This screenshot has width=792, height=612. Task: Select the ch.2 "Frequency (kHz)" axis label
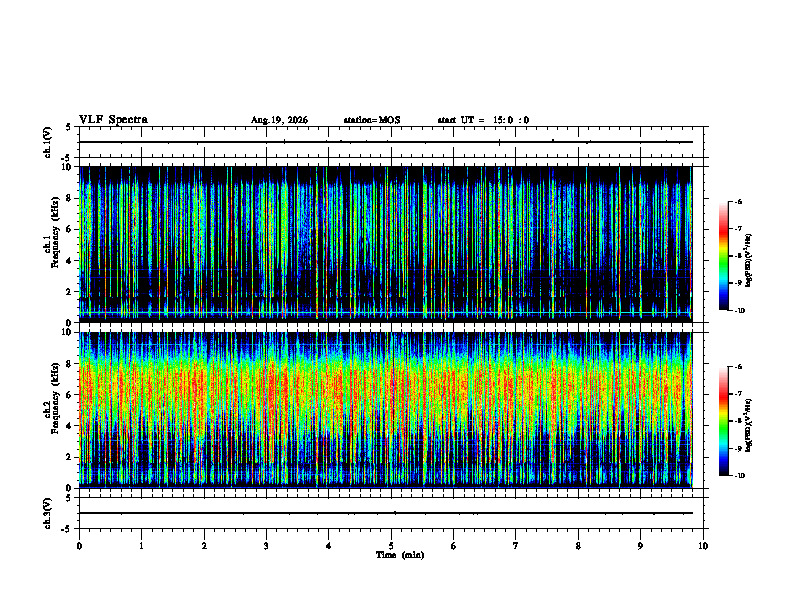pos(56,398)
